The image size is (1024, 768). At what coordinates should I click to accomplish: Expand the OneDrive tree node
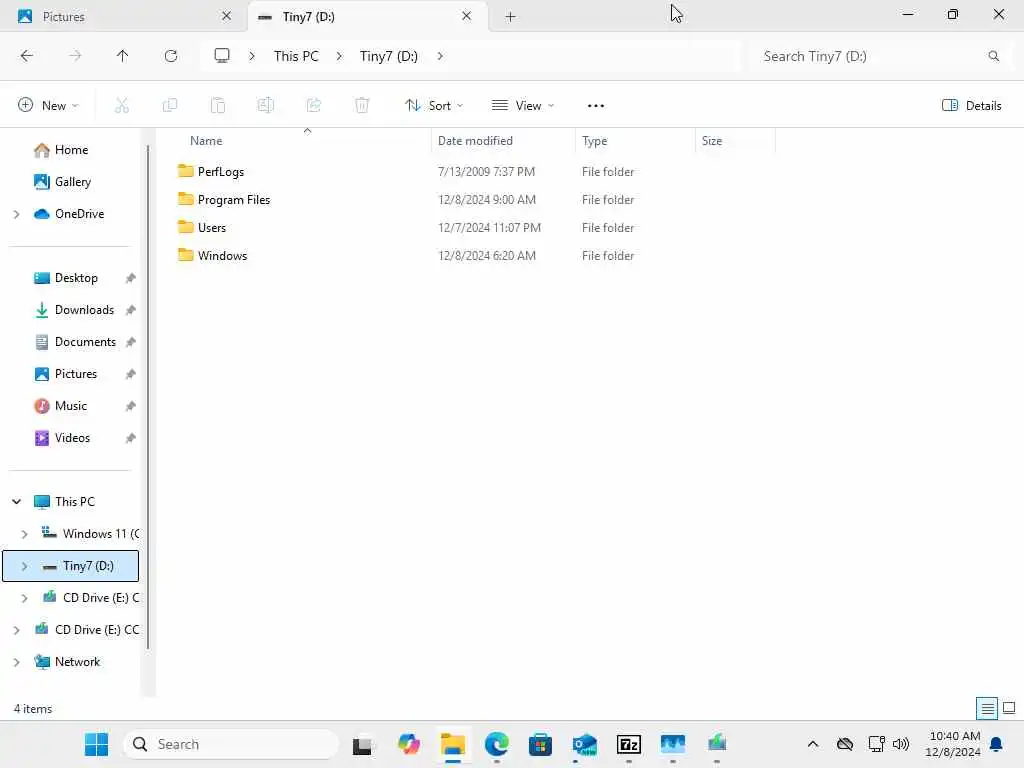(x=16, y=214)
